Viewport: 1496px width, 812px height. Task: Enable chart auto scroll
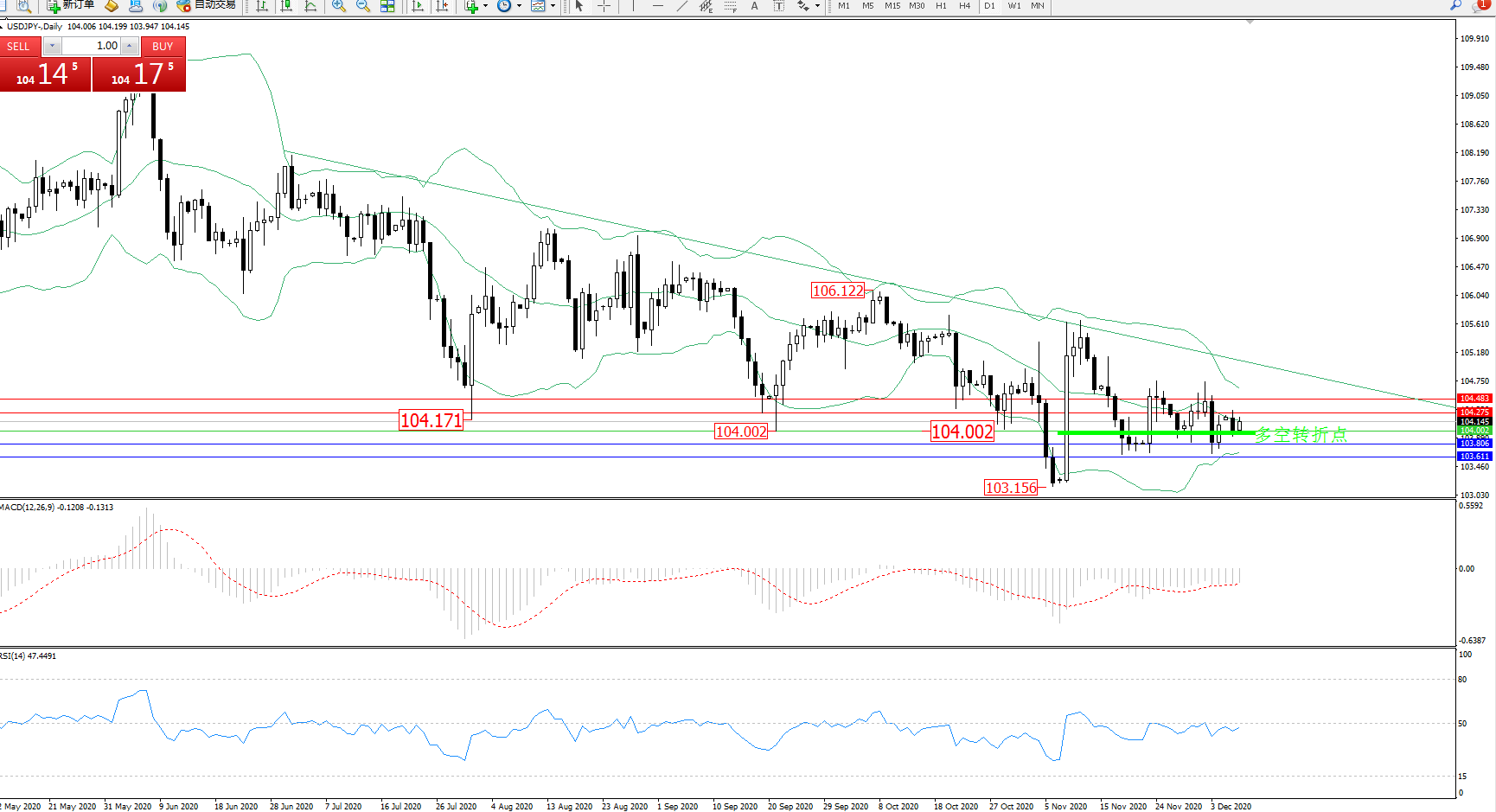pyautogui.click(x=418, y=6)
